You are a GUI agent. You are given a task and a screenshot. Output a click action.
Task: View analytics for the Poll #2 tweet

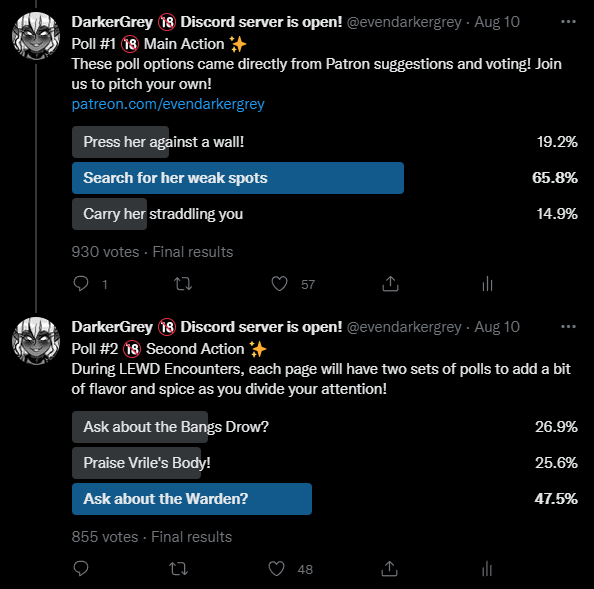tap(487, 569)
